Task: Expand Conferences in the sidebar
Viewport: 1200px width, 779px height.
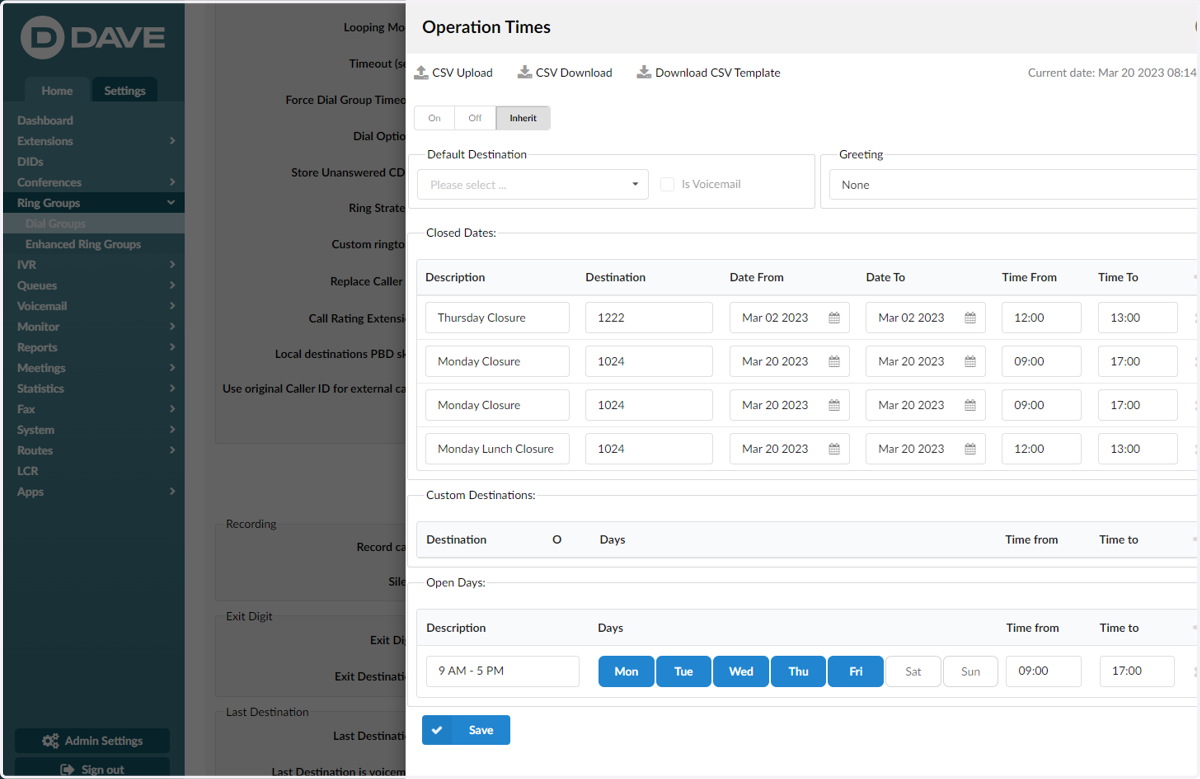Action: tap(172, 182)
